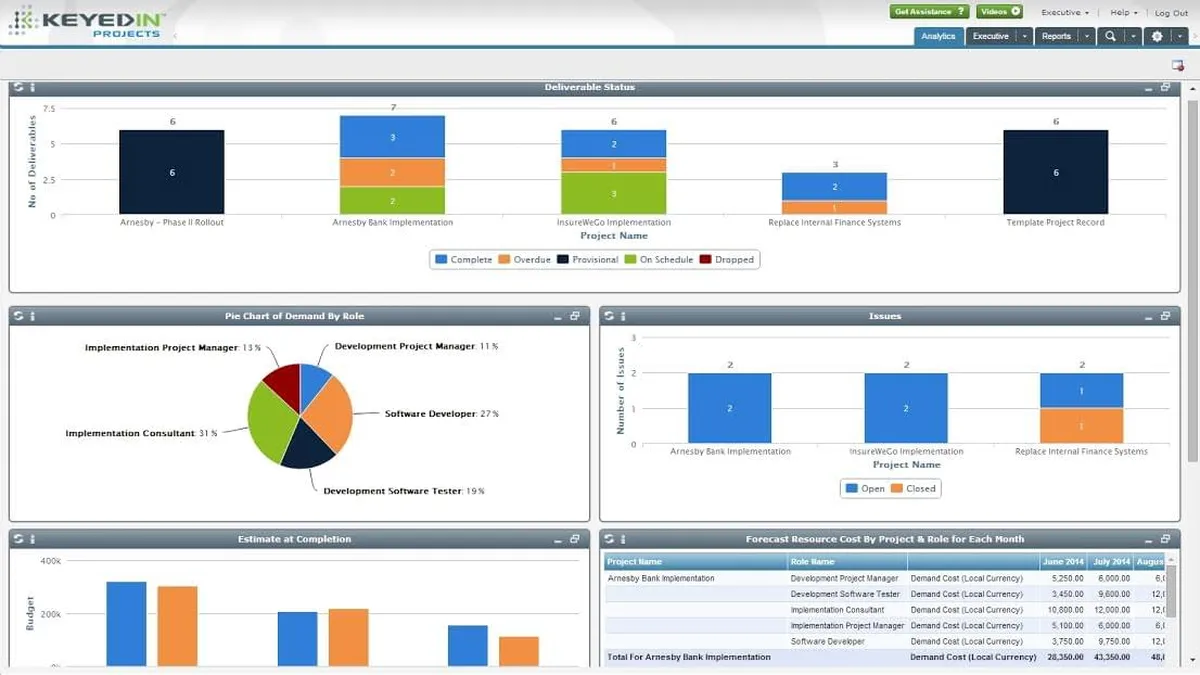Open the search magnifier tool
This screenshot has width=1200, height=675.
pos(1110,36)
